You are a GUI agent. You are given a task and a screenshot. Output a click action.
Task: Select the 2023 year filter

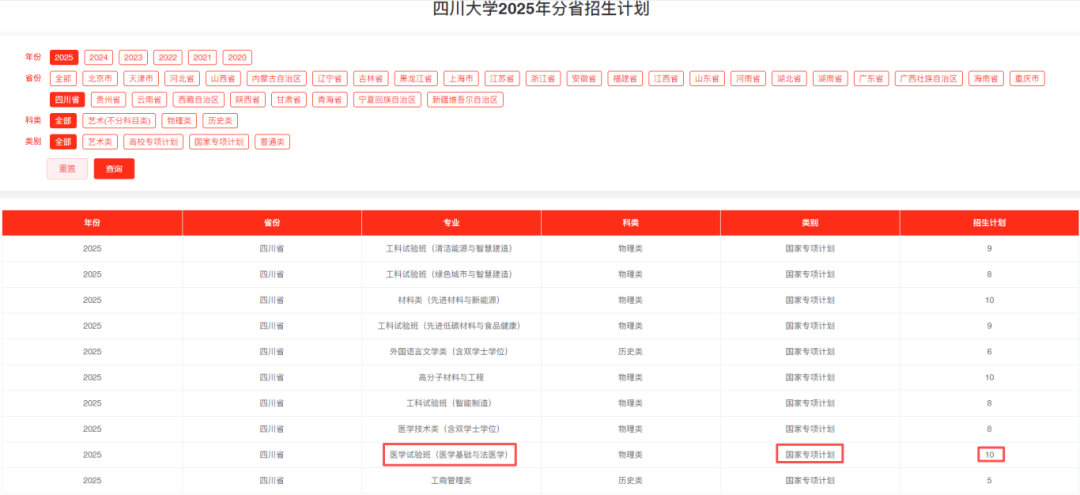click(x=133, y=57)
